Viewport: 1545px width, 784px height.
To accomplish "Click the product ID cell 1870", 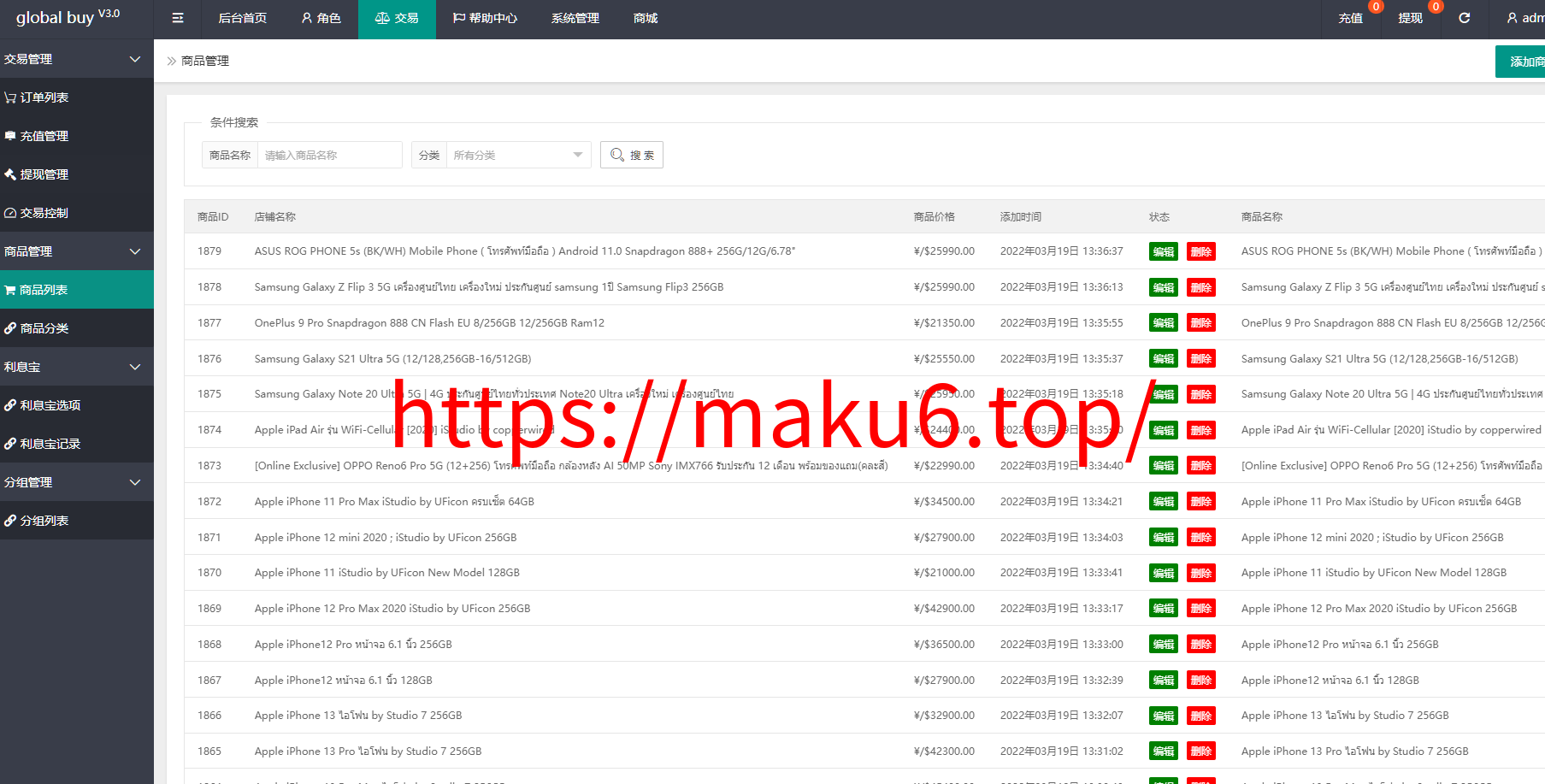I will coord(209,573).
